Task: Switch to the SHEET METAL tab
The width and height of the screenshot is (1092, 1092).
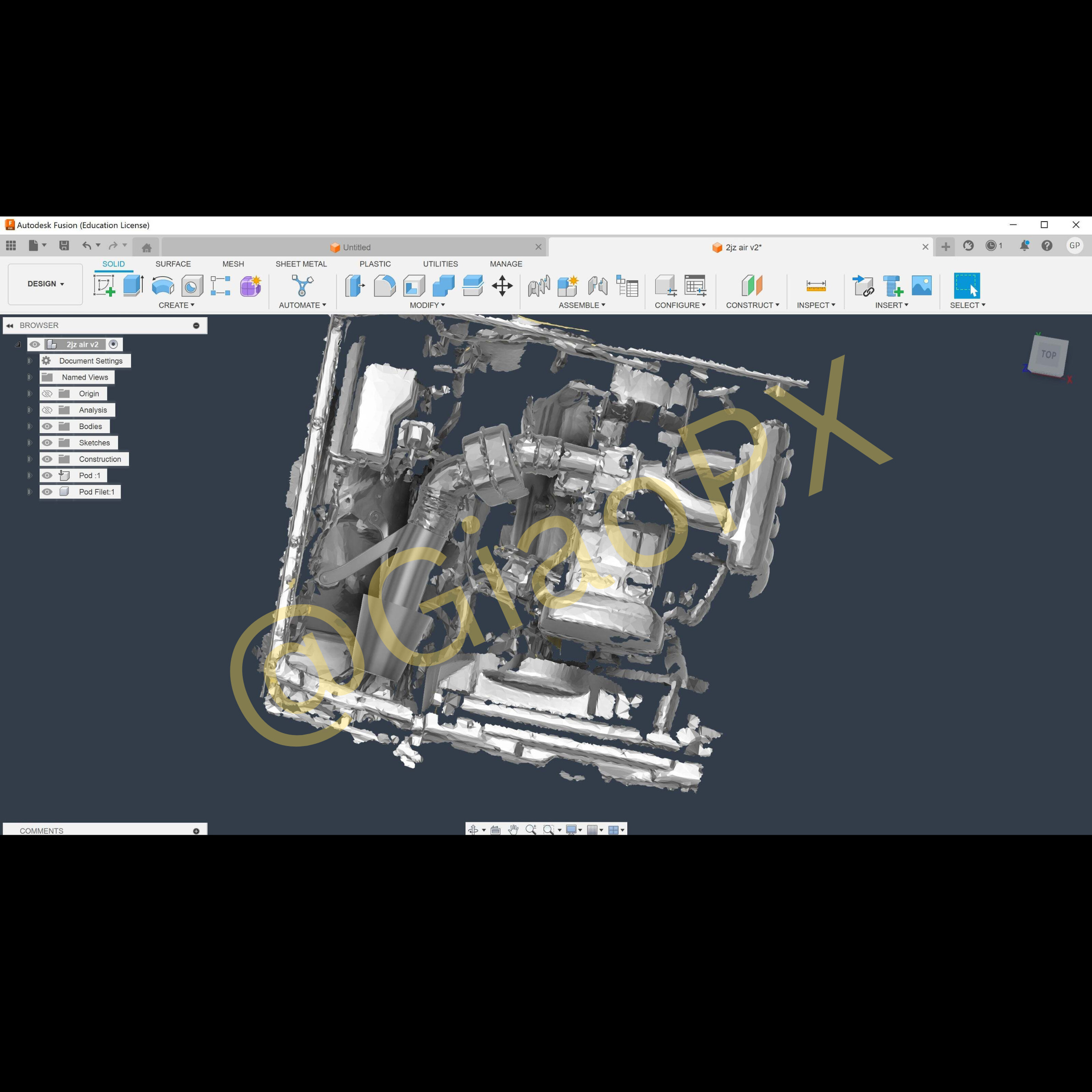Action: tap(301, 264)
